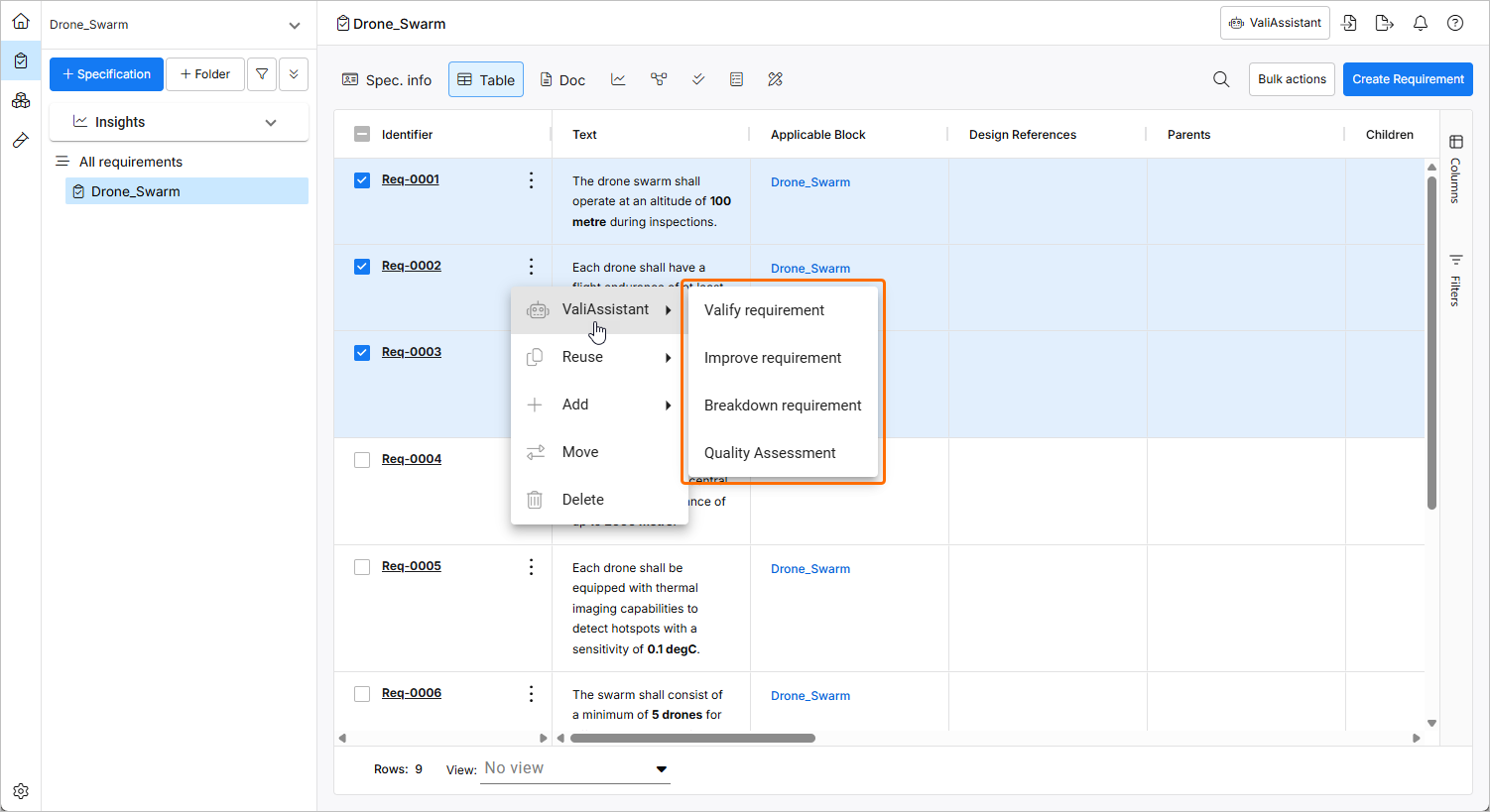Choose Delete in the context menu

pos(582,500)
